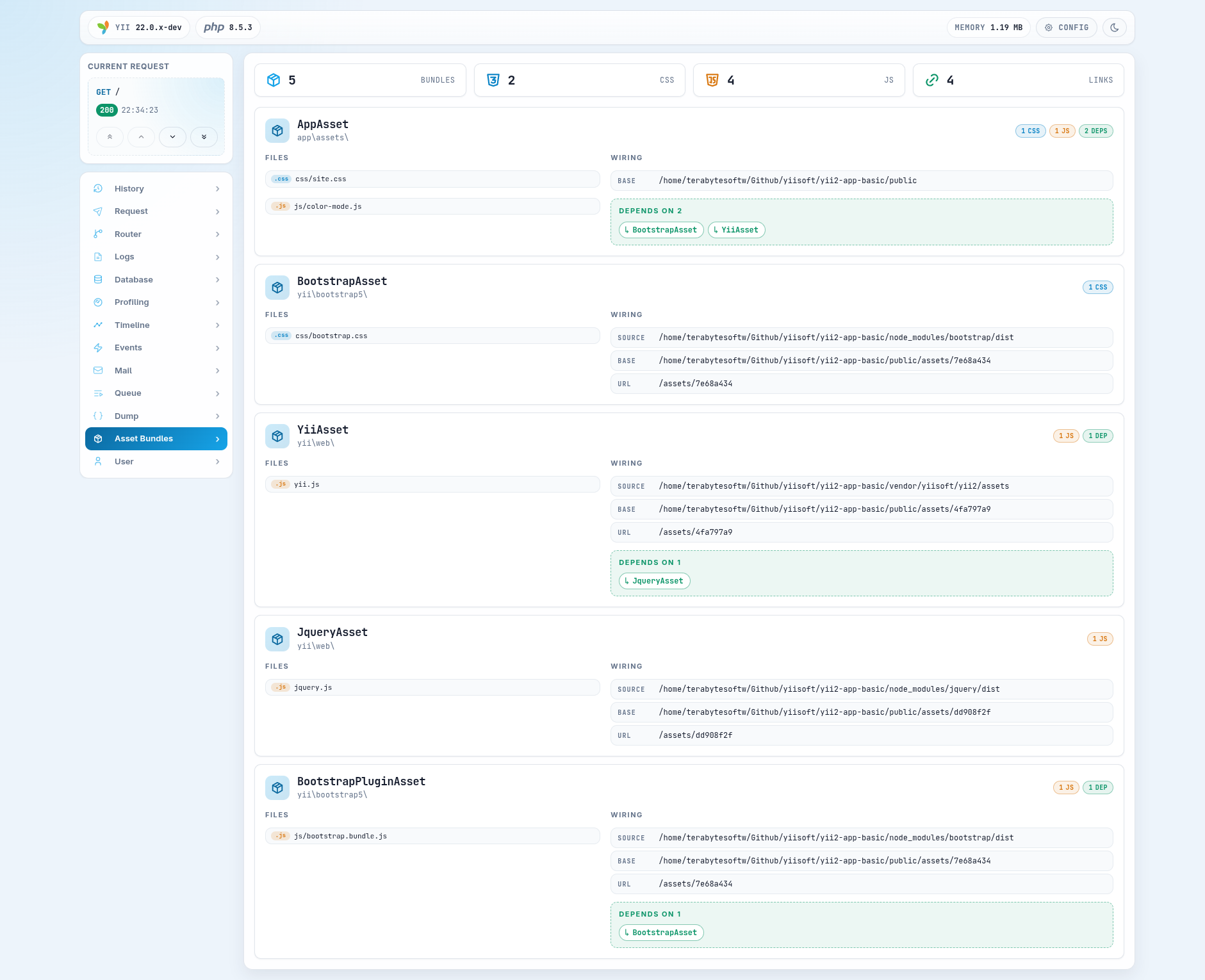Click the 1 CSS badge on BootstrapAsset

[x=1098, y=287]
